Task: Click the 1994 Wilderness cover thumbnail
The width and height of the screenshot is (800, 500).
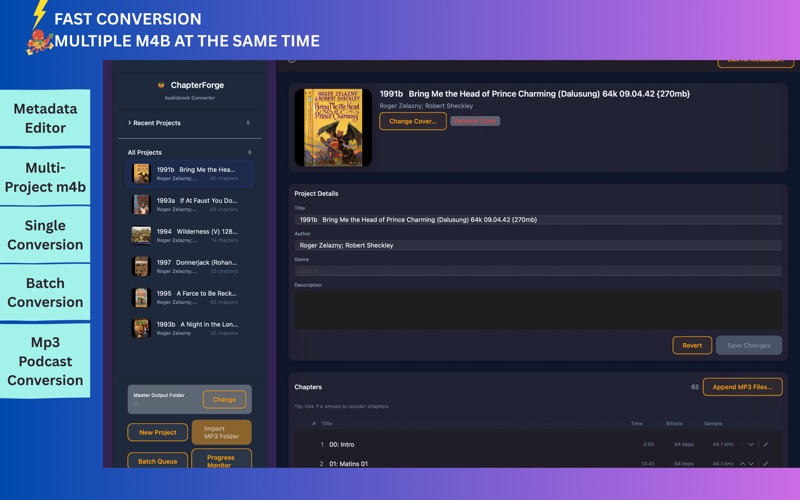Action: [141, 235]
